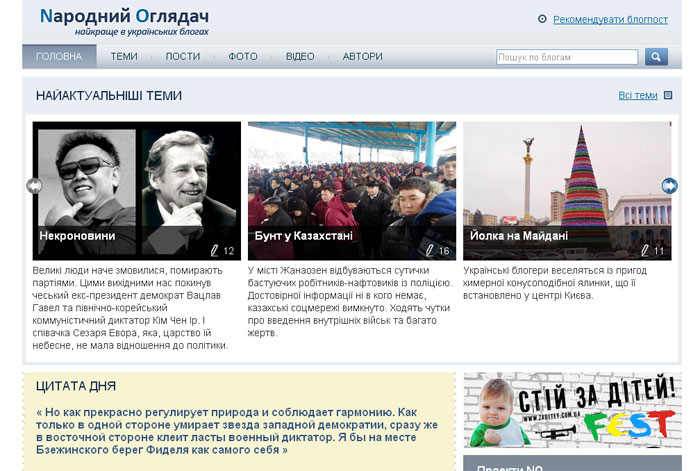Click the Рекомендувати блогпост link
This screenshot has width=700, height=471.
(x=610, y=19)
